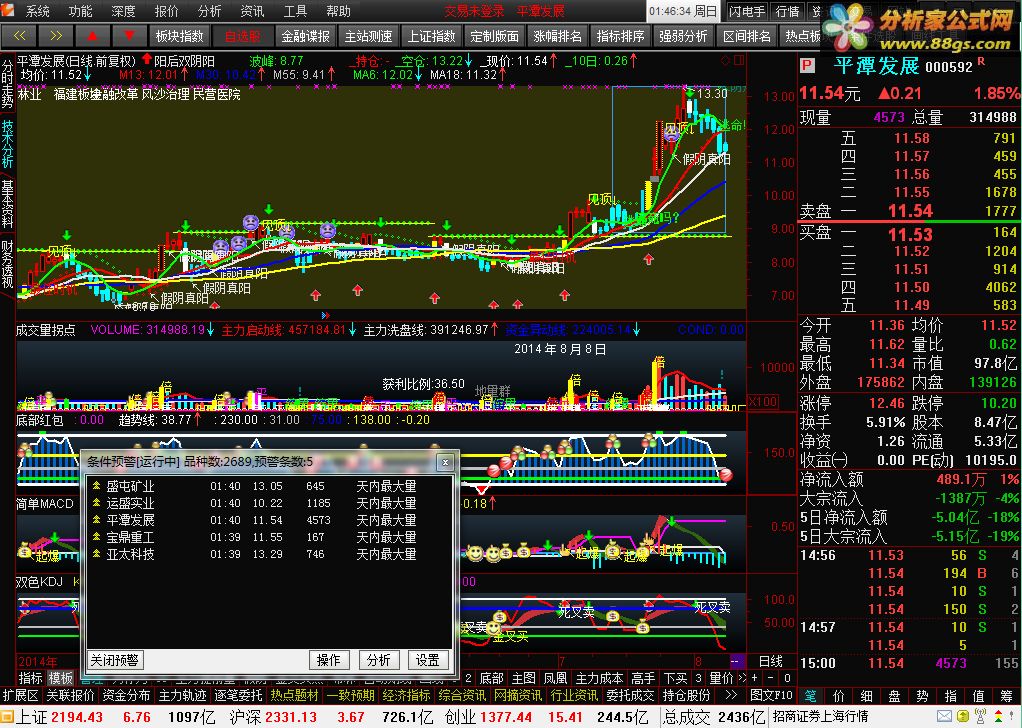This screenshot has height=728, width=1022.
Task: Switch to the 技术分析 vertical side tab
Action: pos(7,143)
